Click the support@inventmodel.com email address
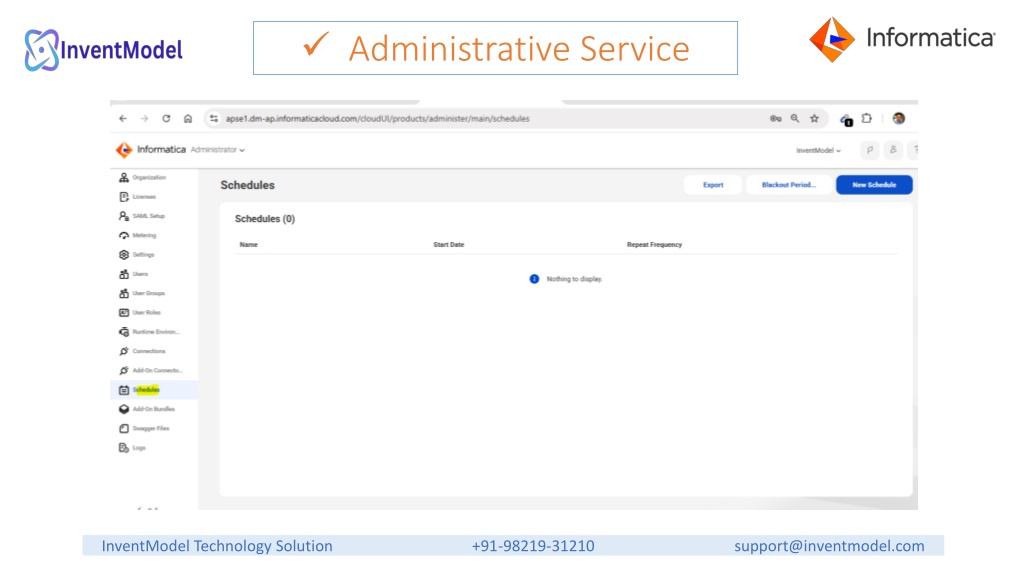This screenshot has height=576, width=1024. [829, 546]
